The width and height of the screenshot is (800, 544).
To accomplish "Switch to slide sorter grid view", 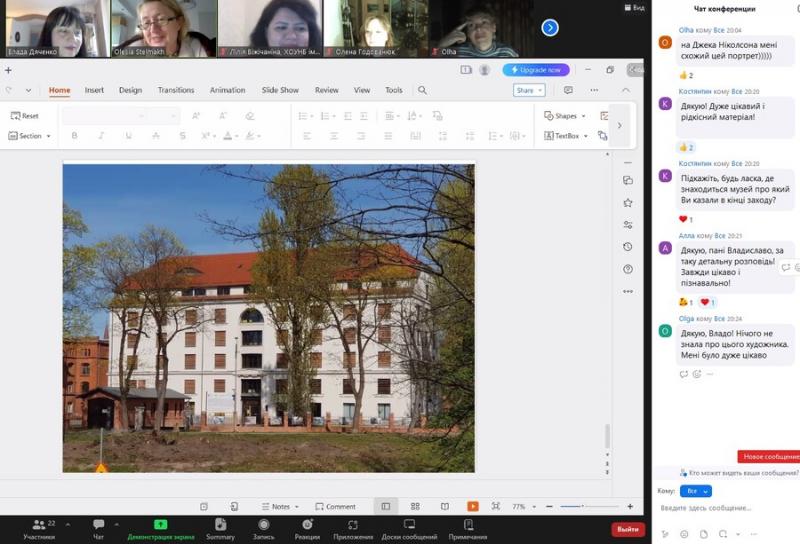I will tap(415, 506).
